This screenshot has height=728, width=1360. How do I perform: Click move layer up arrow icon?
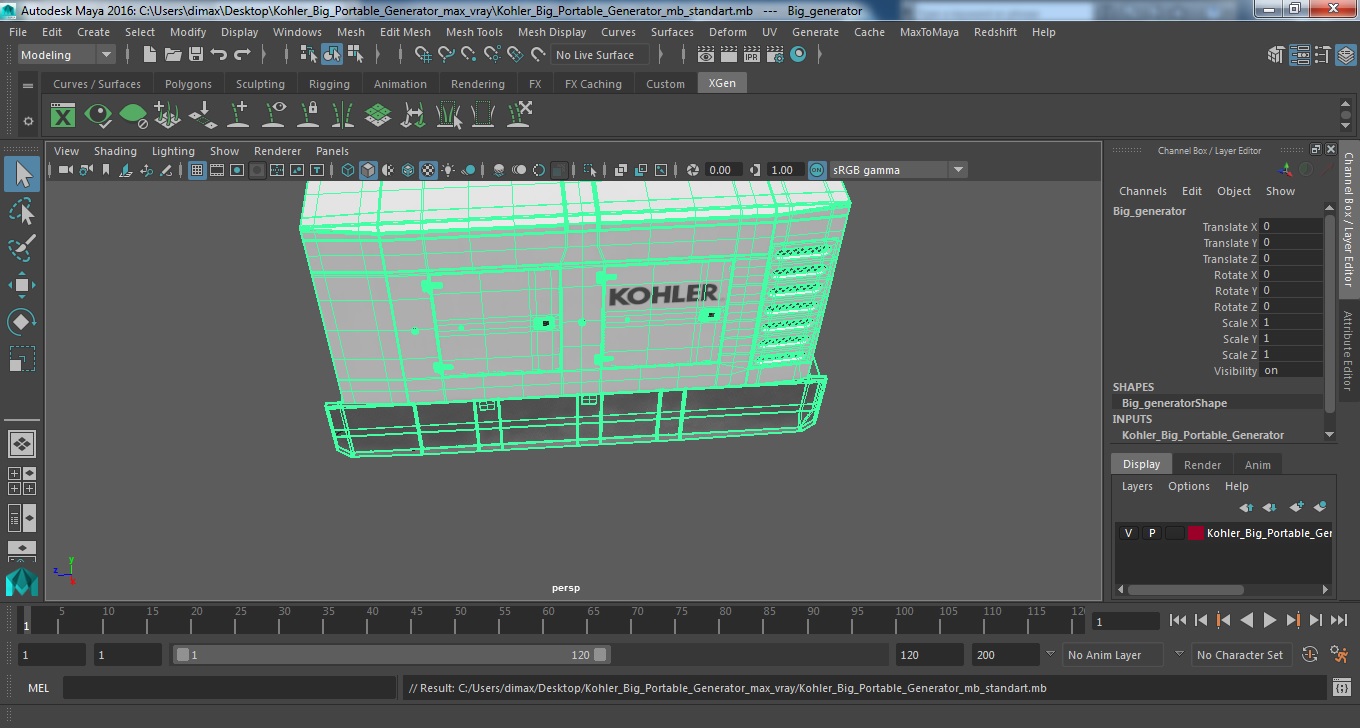1246,507
